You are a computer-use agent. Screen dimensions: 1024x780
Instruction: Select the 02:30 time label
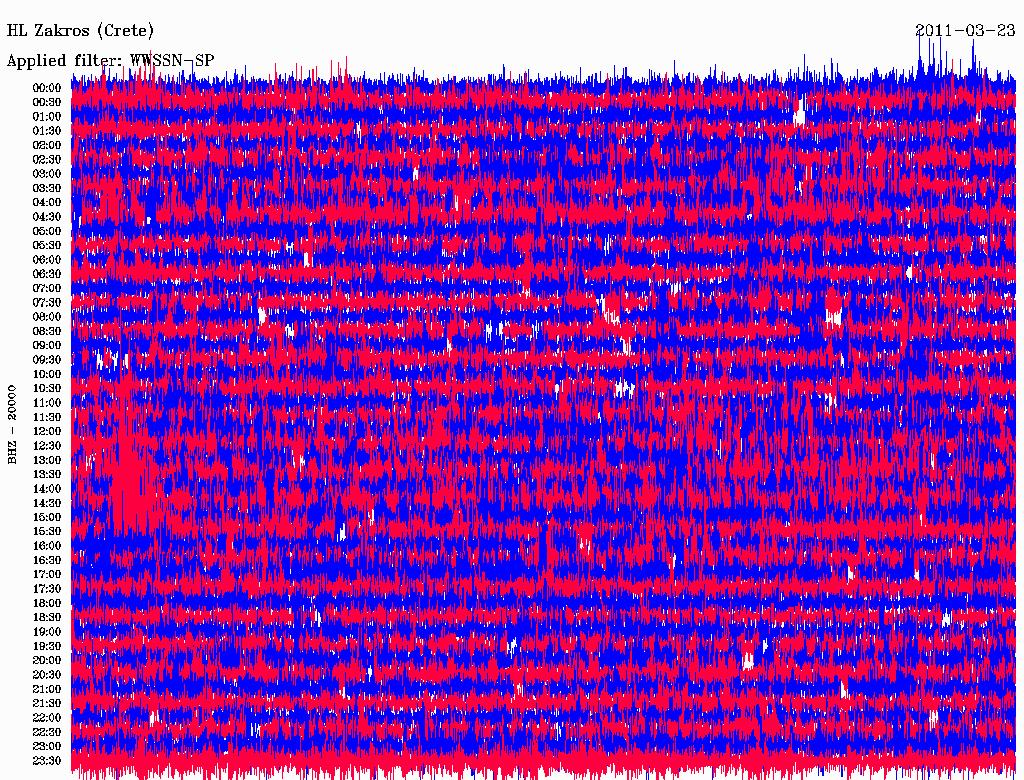(x=47, y=159)
